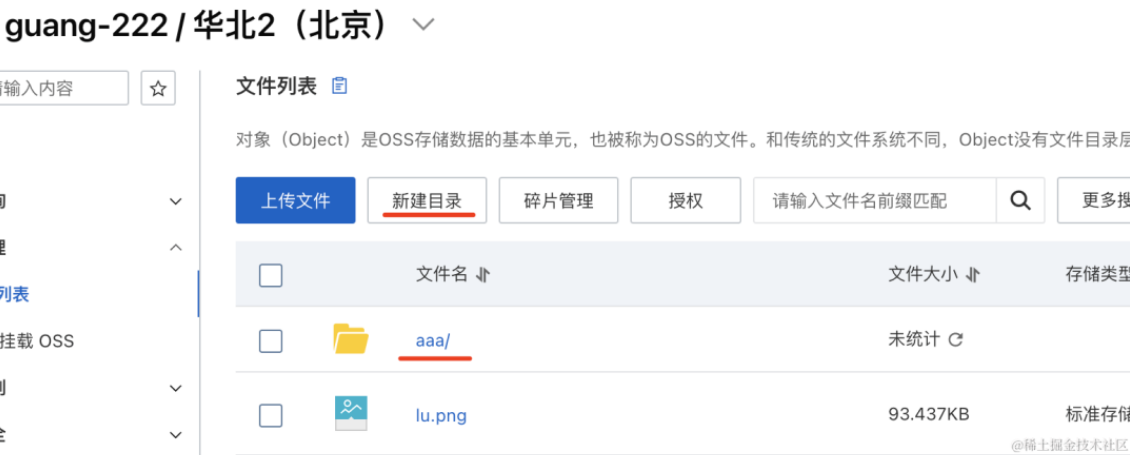Image resolution: width=1130 pixels, height=455 pixels.
Task: Click the magnifier search icon button
Action: (x=1020, y=200)
